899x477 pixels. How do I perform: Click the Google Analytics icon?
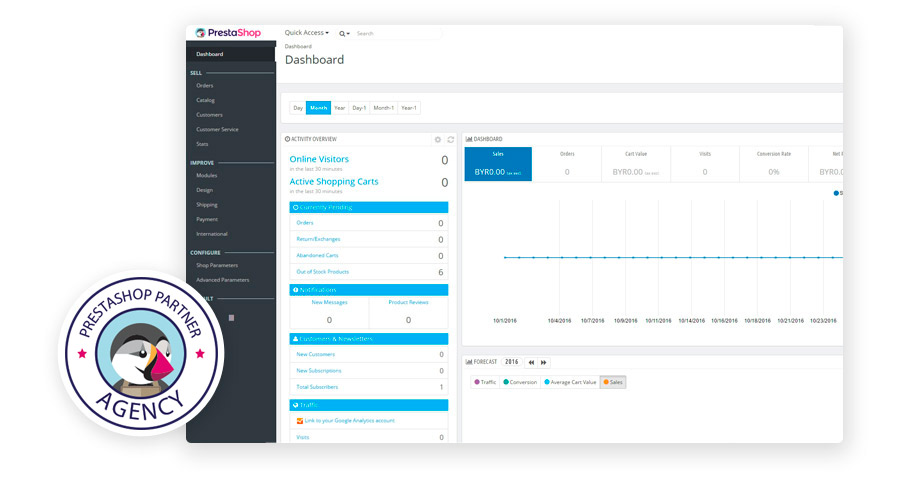[299, 421]
